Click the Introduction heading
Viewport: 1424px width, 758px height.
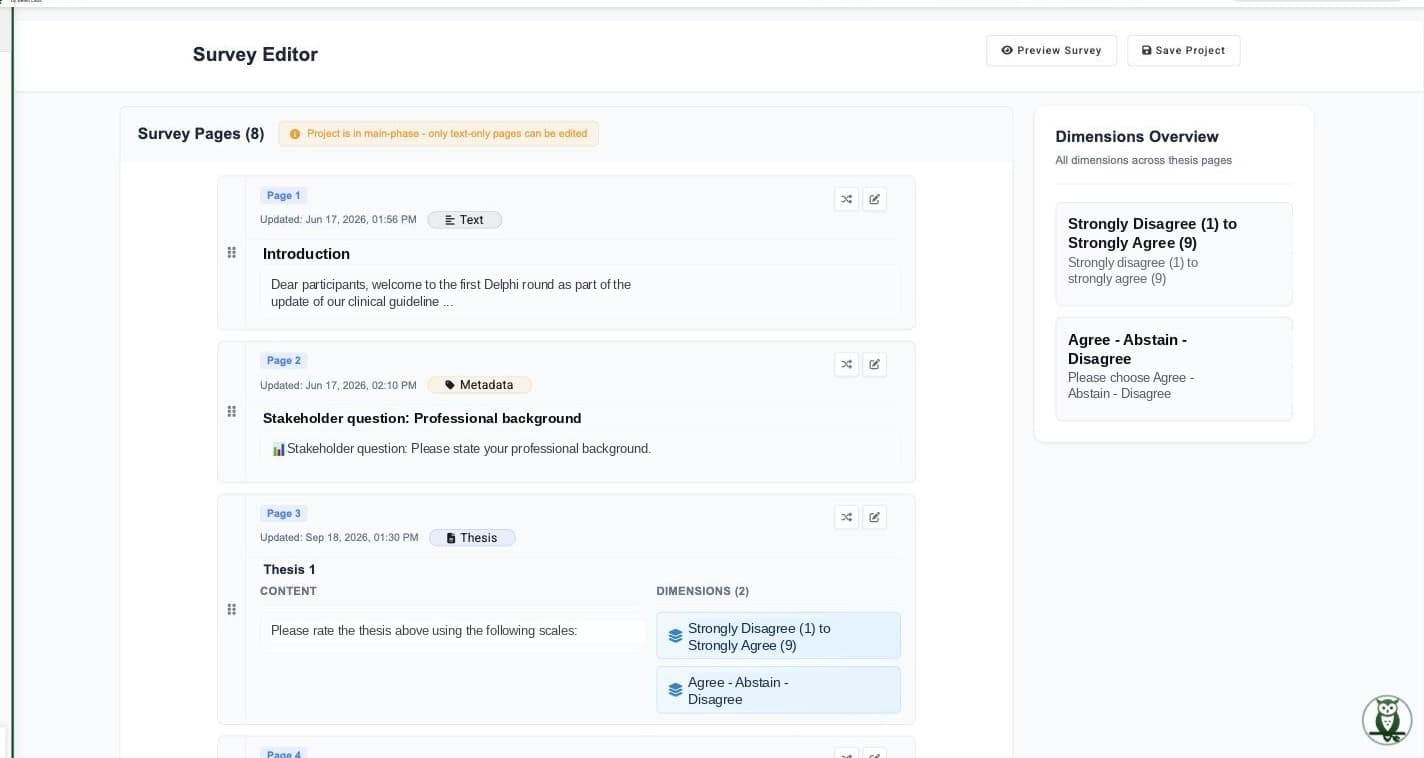click(x=306, y=254)
